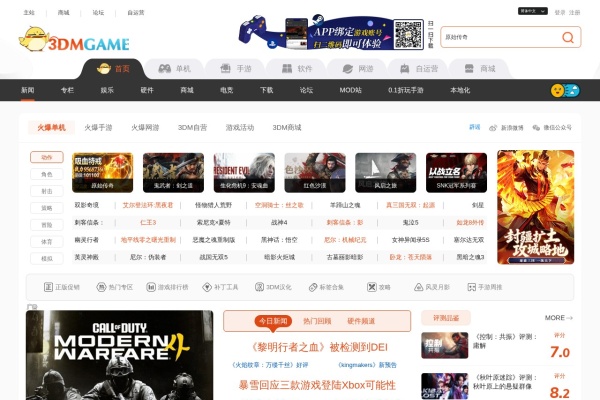
Task: Open the SNK冠军系列赛 thumbnail
Action: click(457, 172)
